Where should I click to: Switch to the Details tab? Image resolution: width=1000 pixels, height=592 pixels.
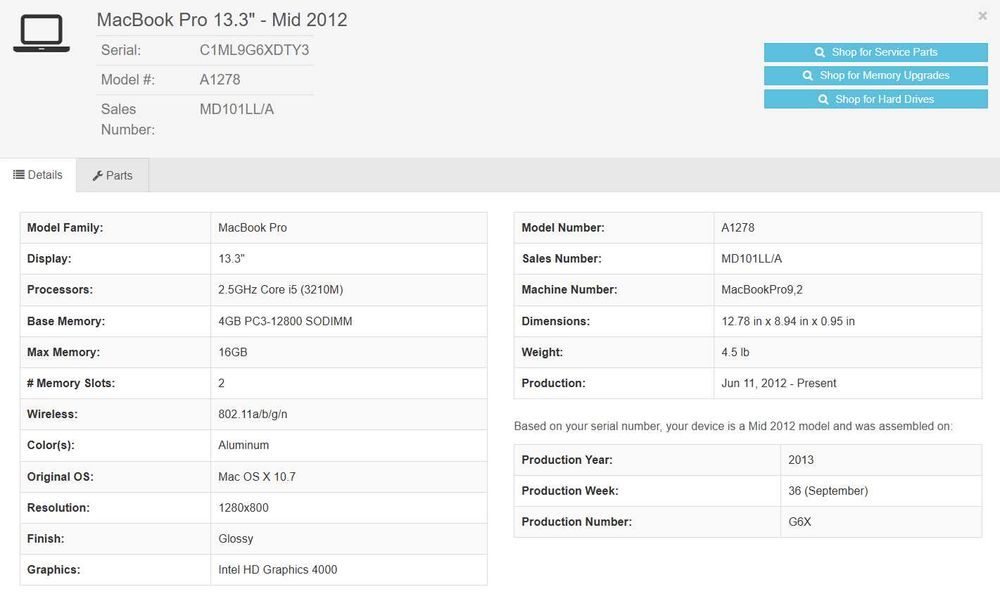(x=38, y=175)
